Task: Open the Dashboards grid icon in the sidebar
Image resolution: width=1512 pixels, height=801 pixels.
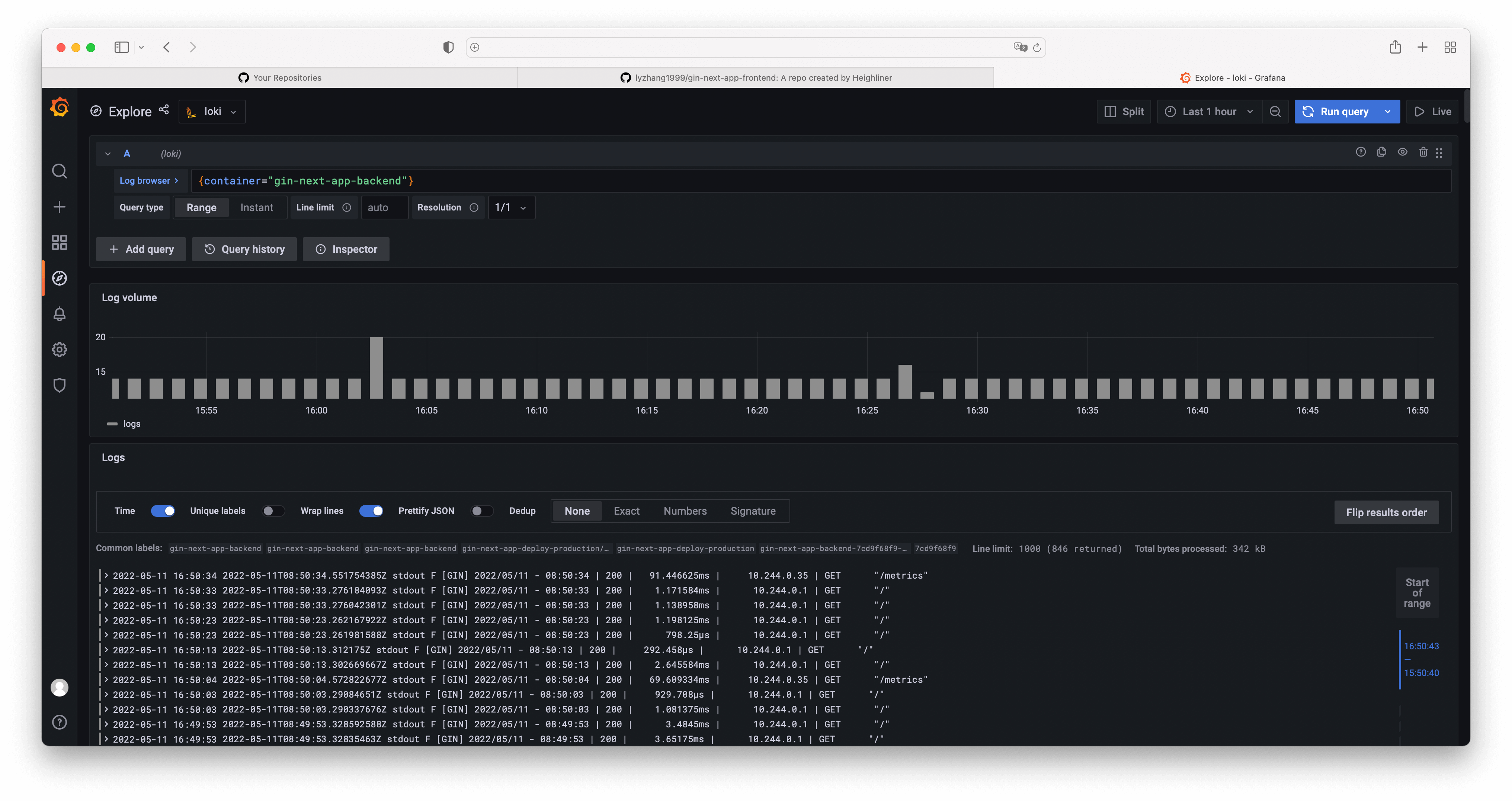Action: (x=59, y=242)
